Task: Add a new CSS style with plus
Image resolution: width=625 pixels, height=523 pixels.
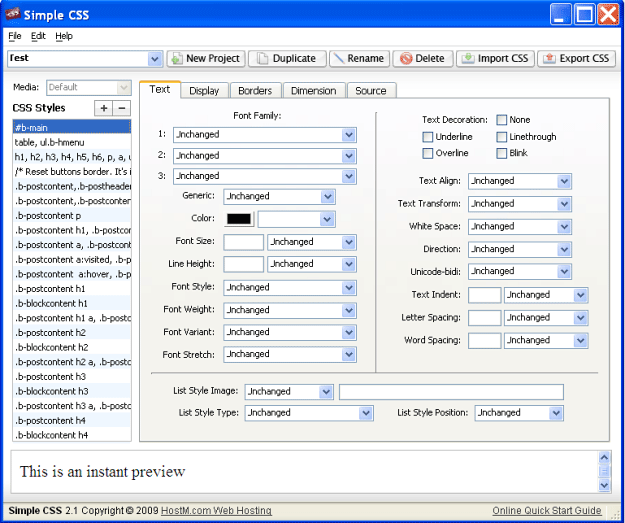Action: [104, 108]
